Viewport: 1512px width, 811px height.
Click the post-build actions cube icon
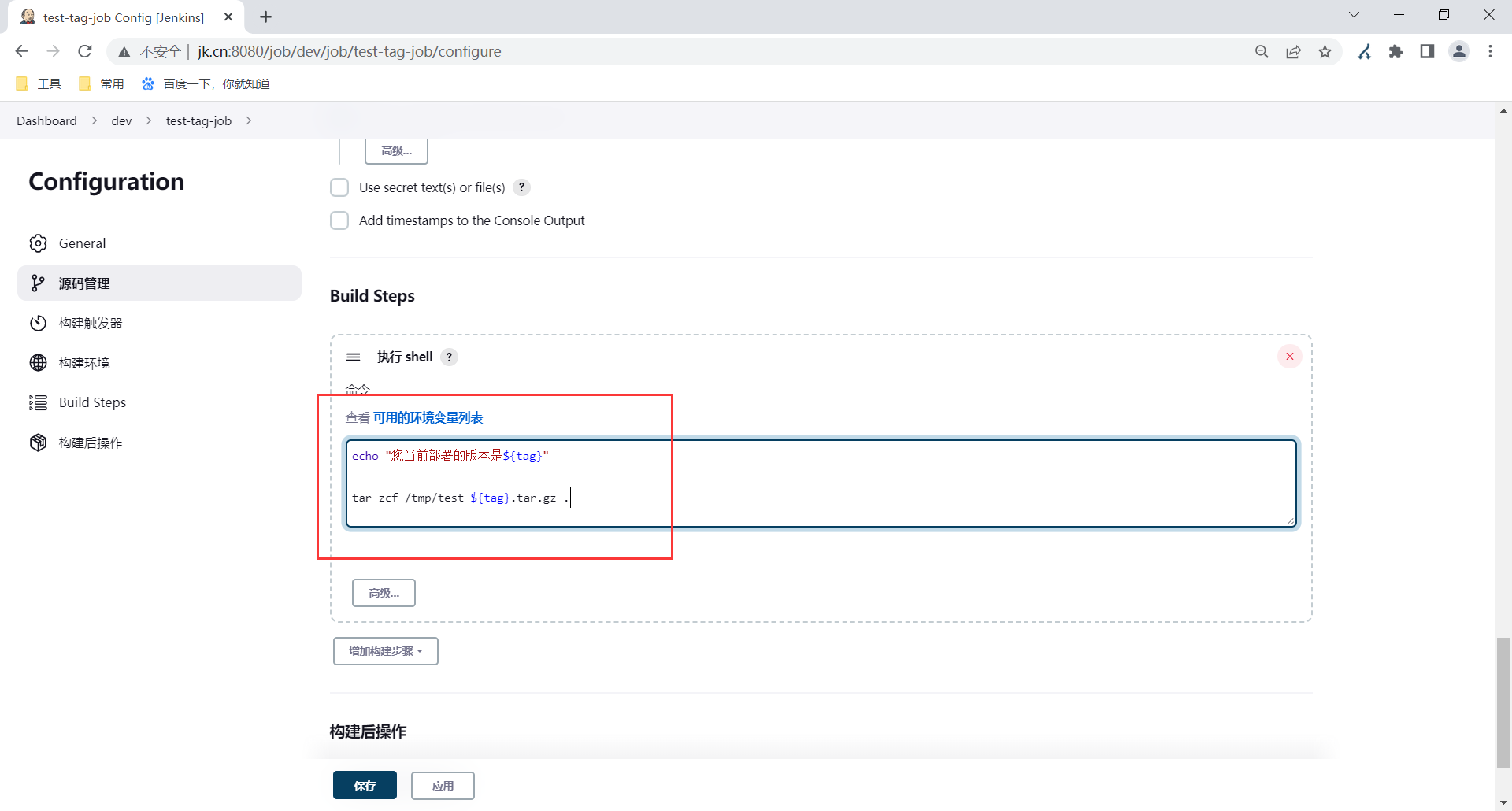tap(38, 443)
